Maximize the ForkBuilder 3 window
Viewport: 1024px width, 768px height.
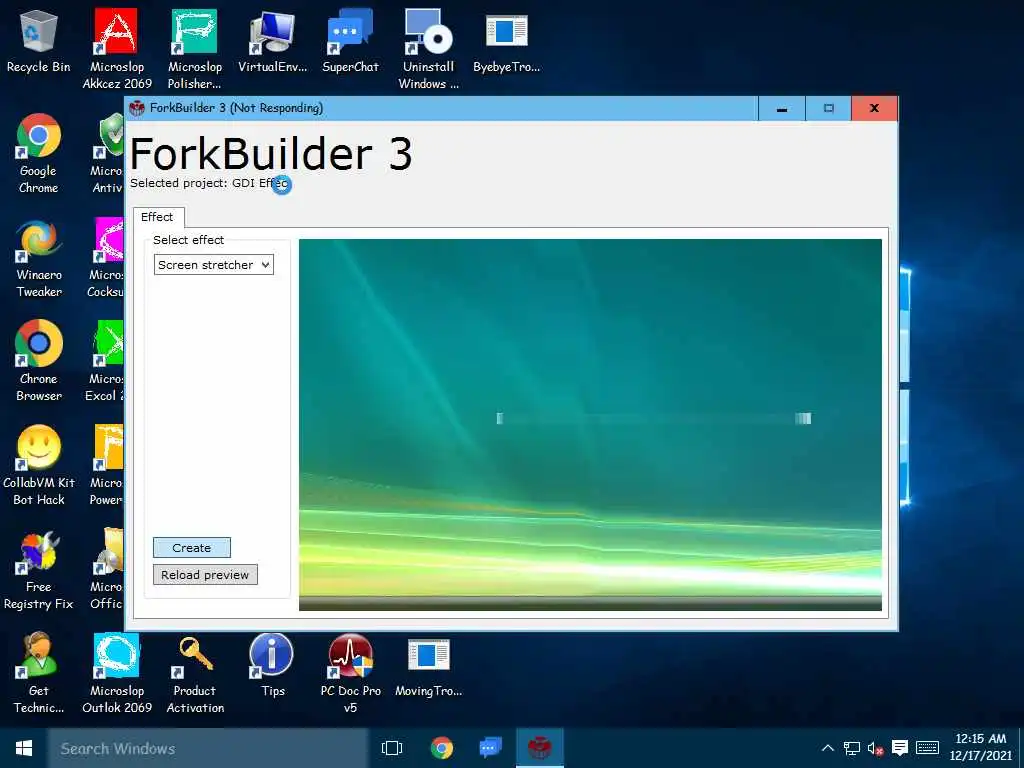828,108
